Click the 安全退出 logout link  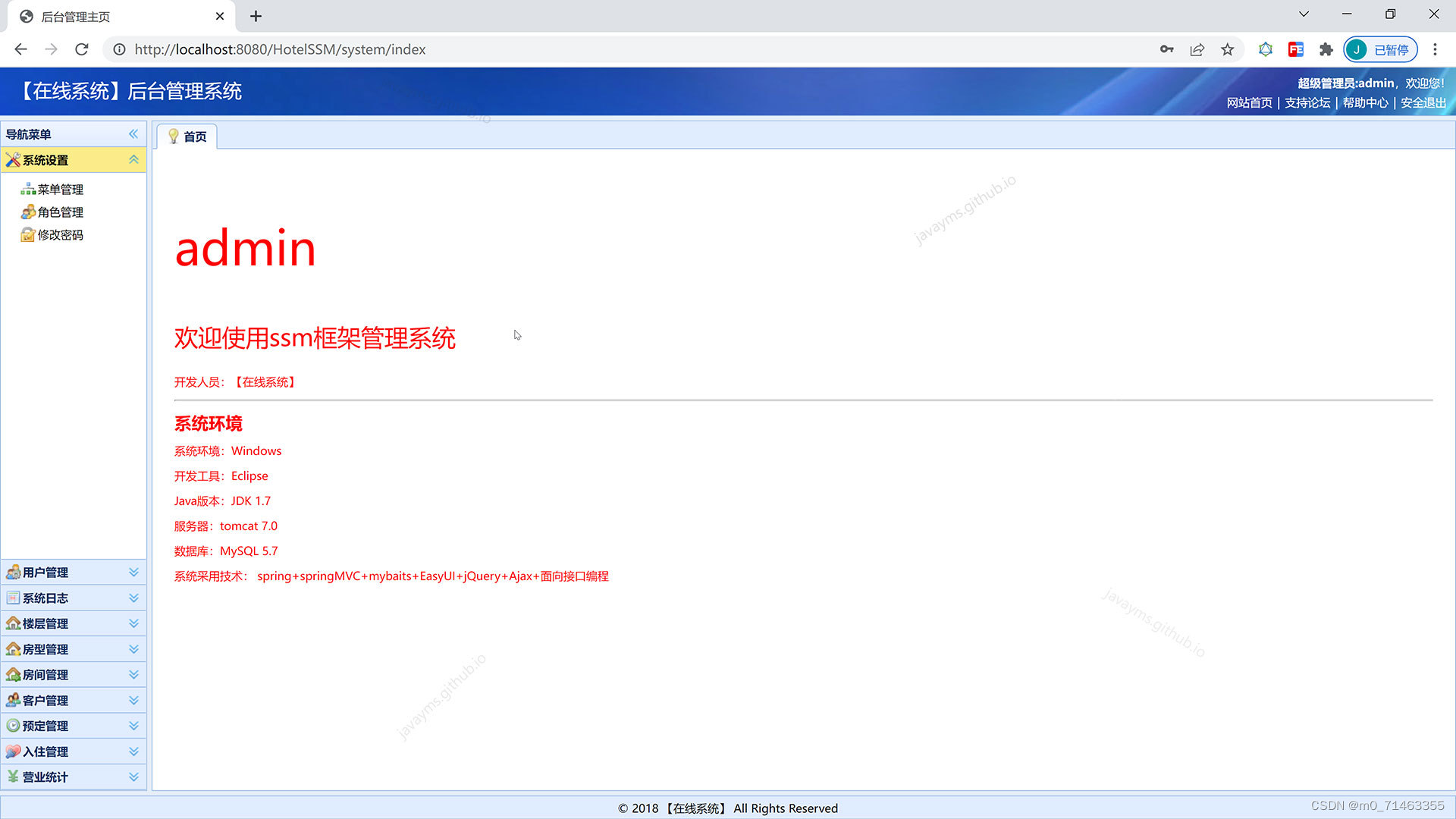pos(1423,103)
